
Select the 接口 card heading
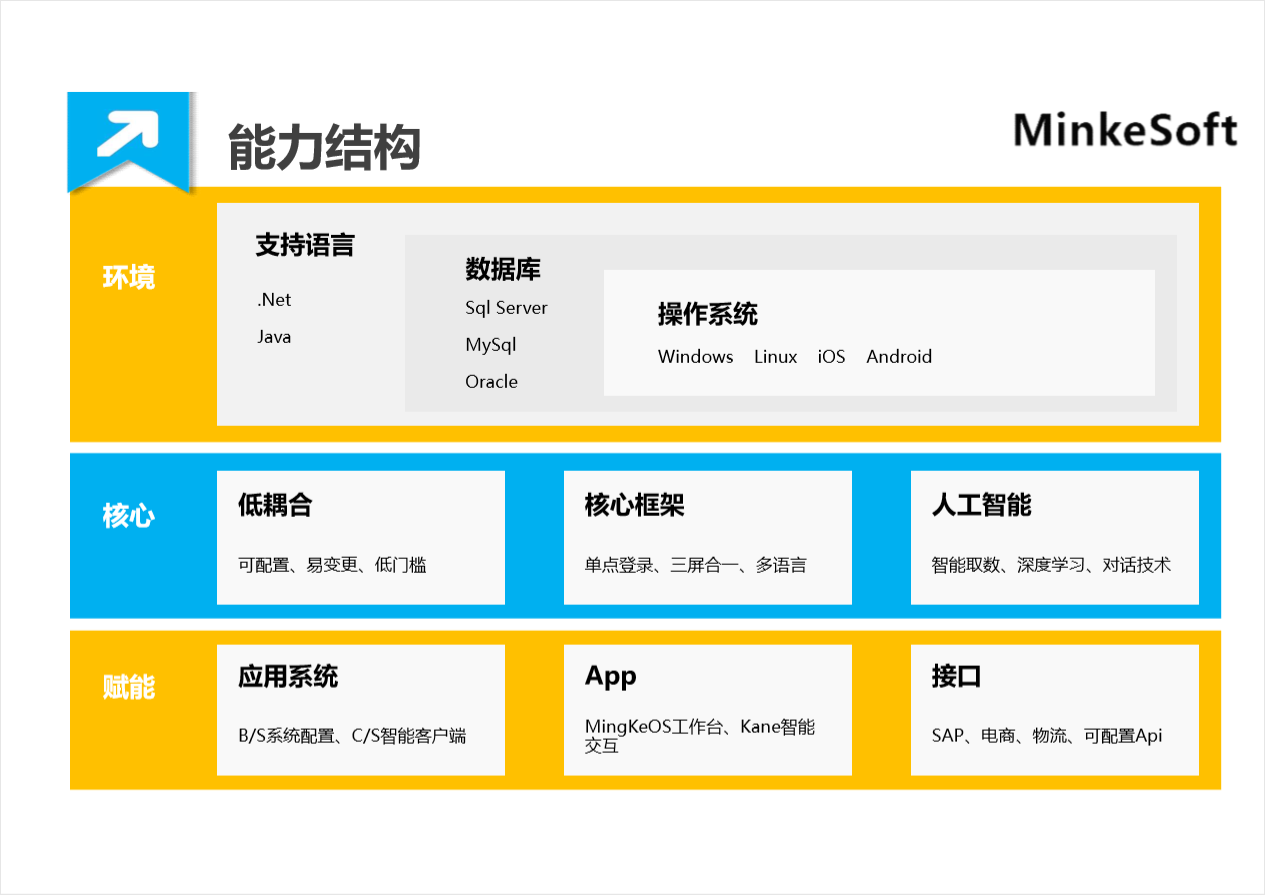957,676
